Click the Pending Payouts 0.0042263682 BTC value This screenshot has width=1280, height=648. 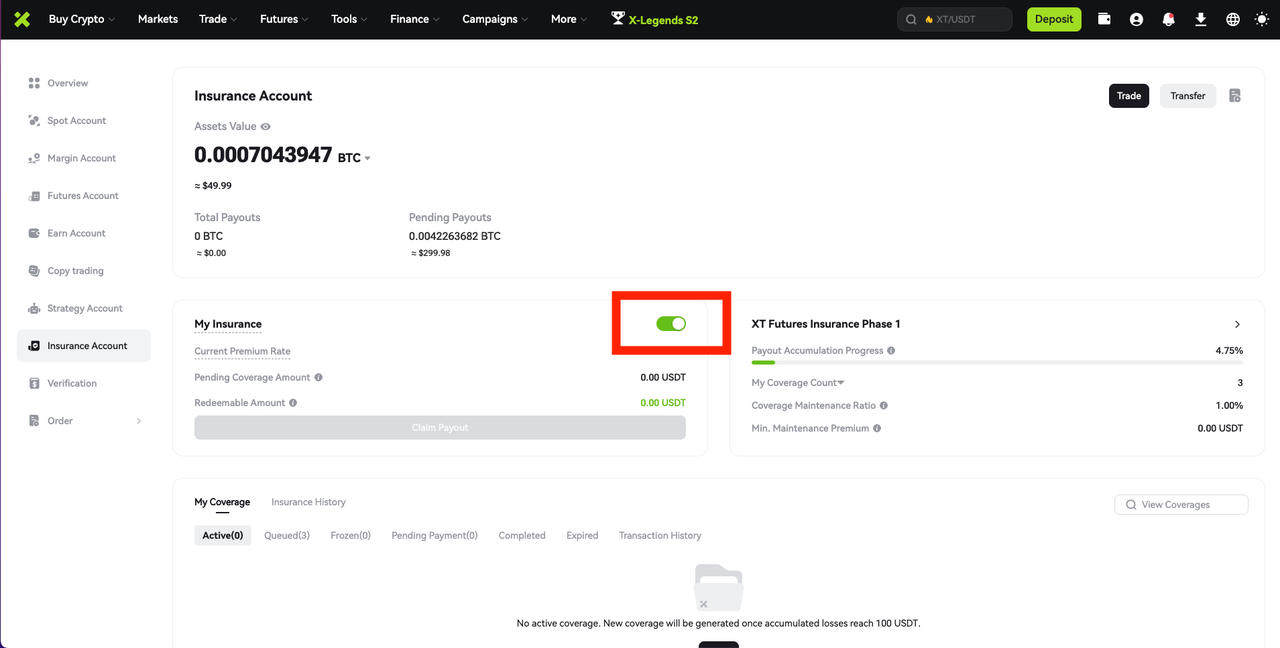point(455,237)
